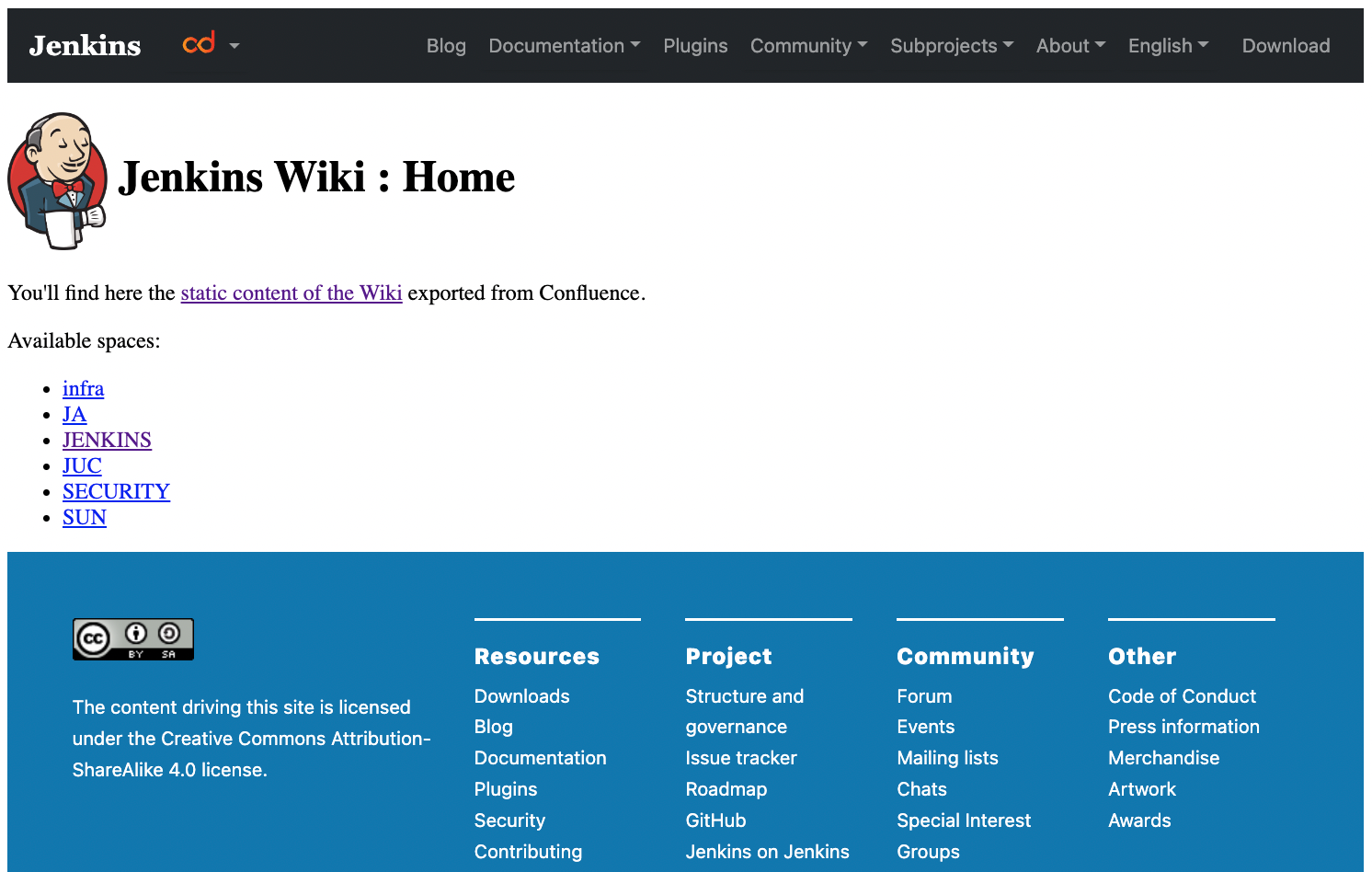
Task: Open the static content of the Wiki link
Action: 292,293
